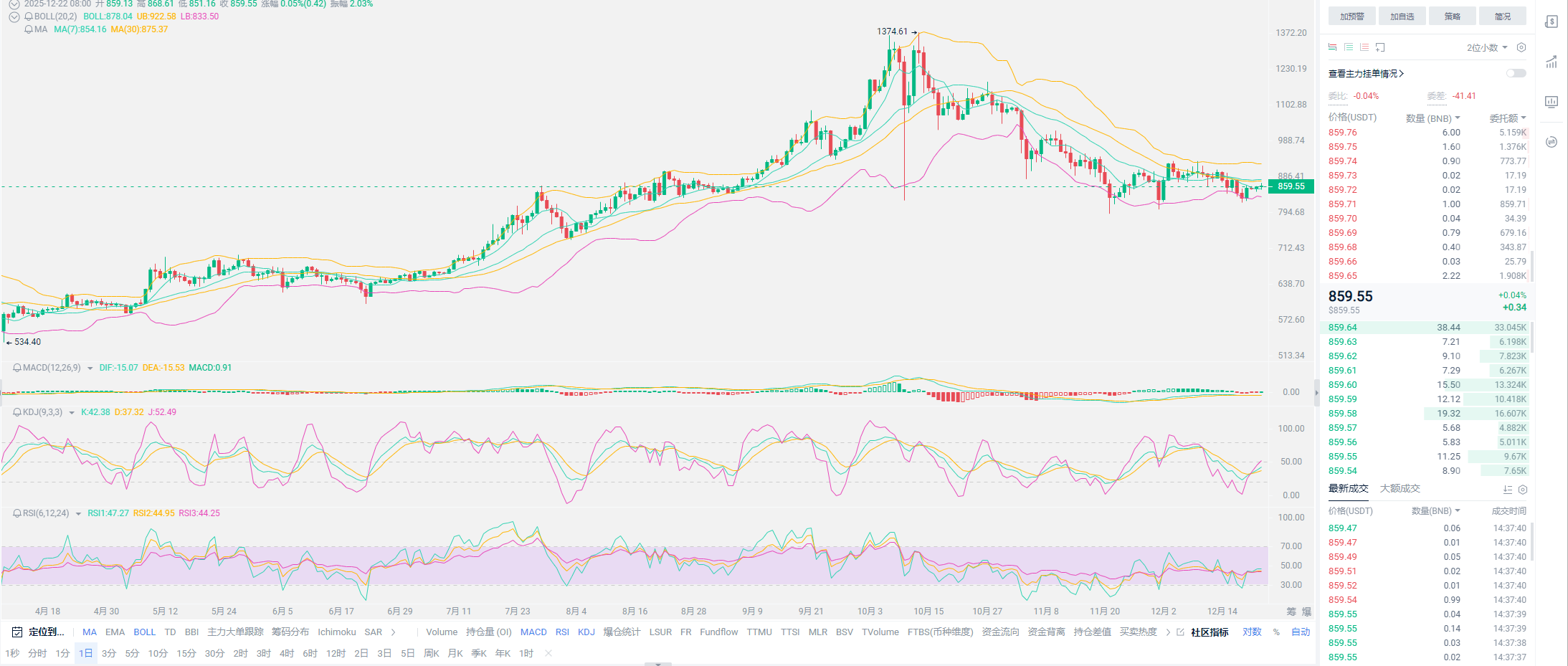This screenshot has height=666, width=1568.
Task: Enable the 查看主力挂单情况 switch
Action: [x=1516, y=73]
